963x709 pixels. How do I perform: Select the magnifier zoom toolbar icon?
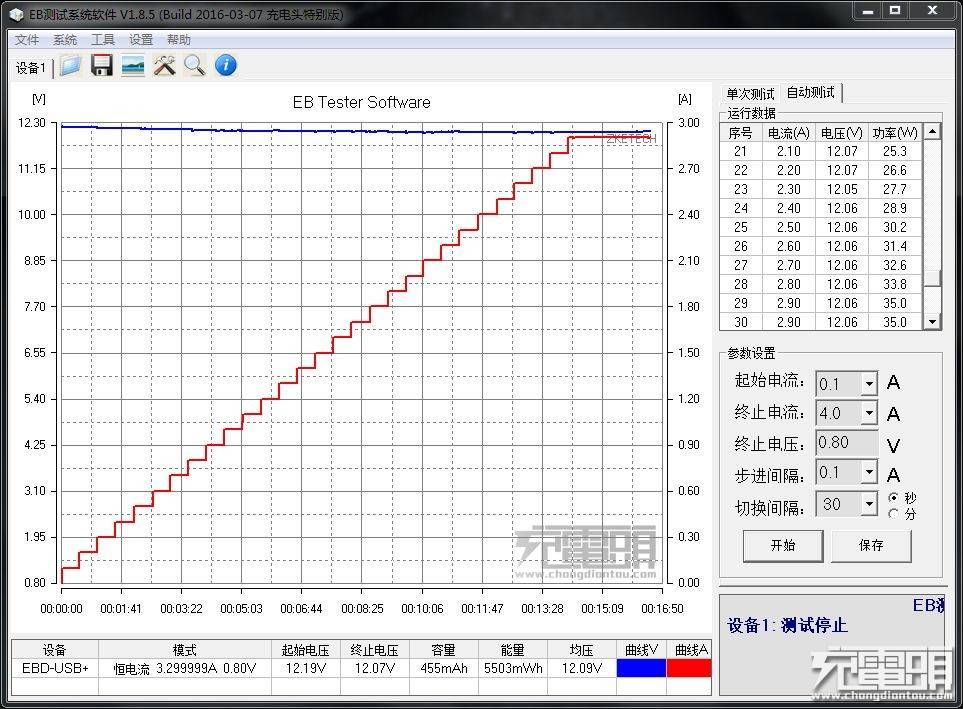pyautogui.click(x=194, y=64)
